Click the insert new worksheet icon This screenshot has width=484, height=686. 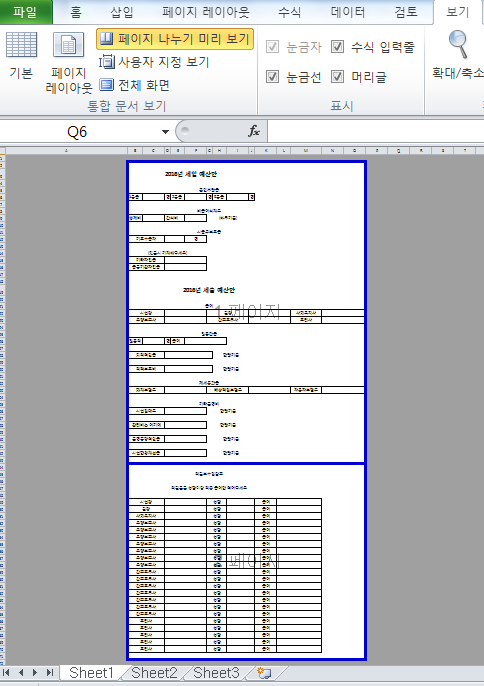[x=264, y=673]
